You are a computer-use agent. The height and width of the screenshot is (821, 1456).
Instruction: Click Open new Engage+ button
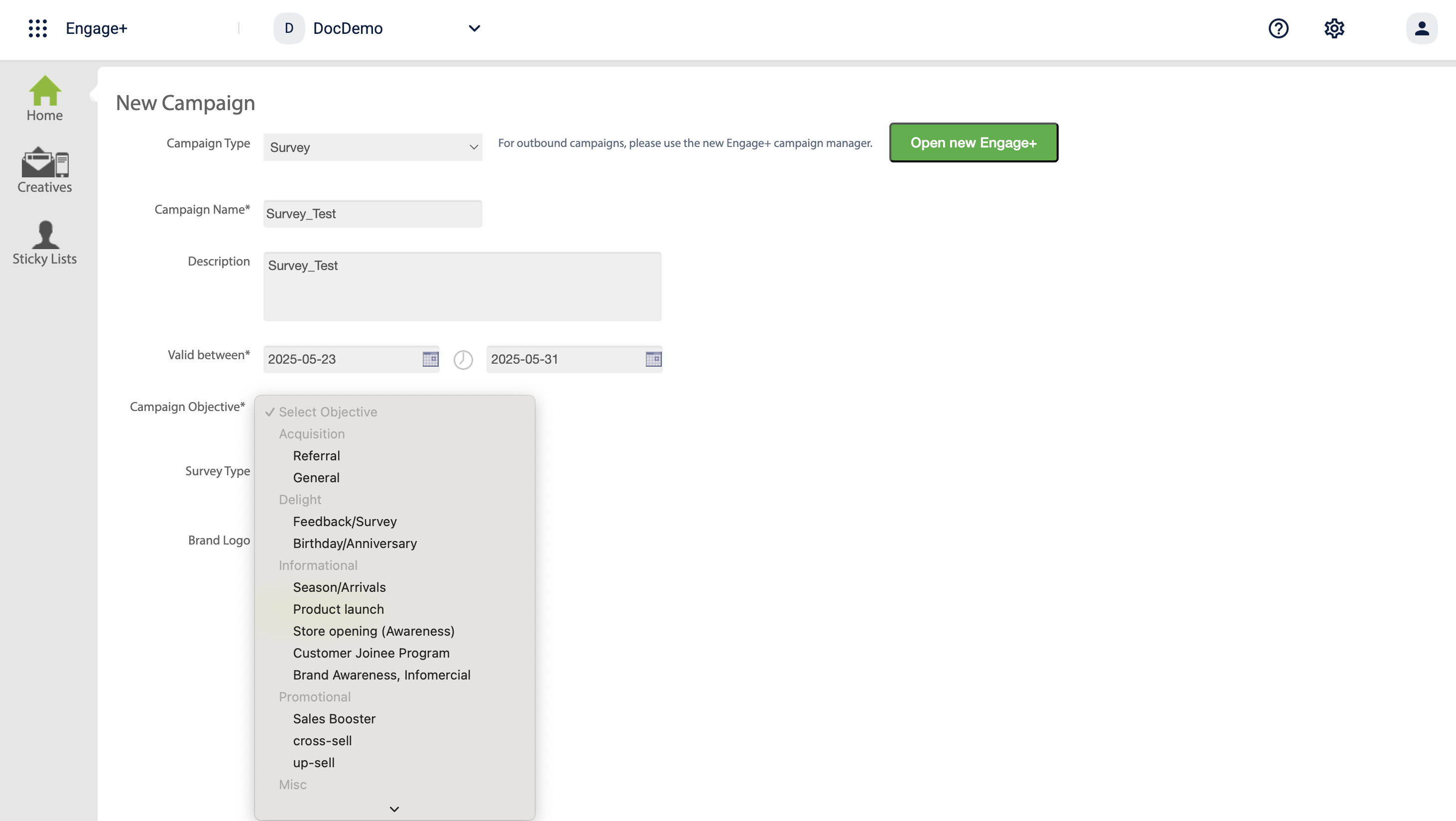pyautogui.click(x=973, y=142)
